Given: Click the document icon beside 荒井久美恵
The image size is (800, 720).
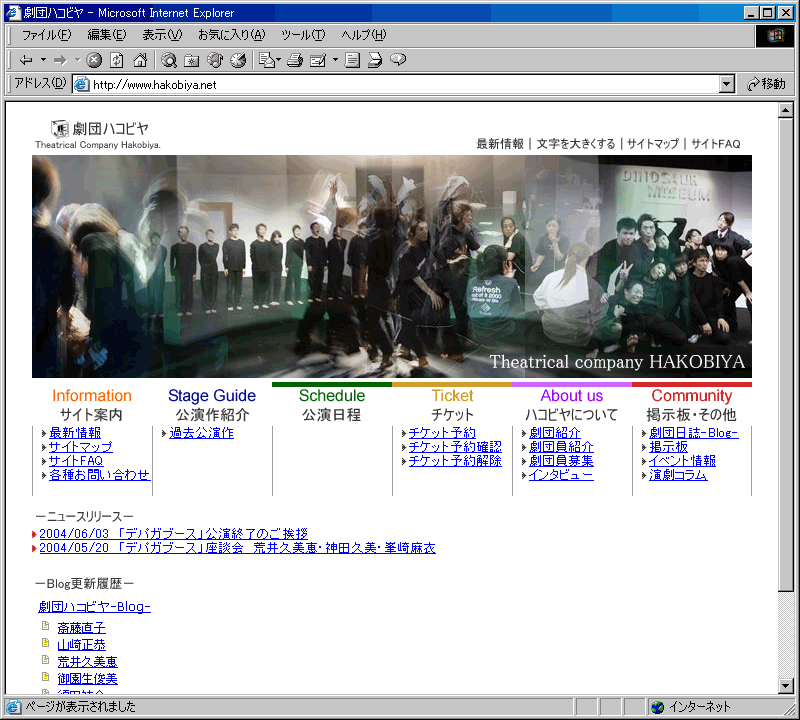Looking at the screenshot, I should 46,660.
